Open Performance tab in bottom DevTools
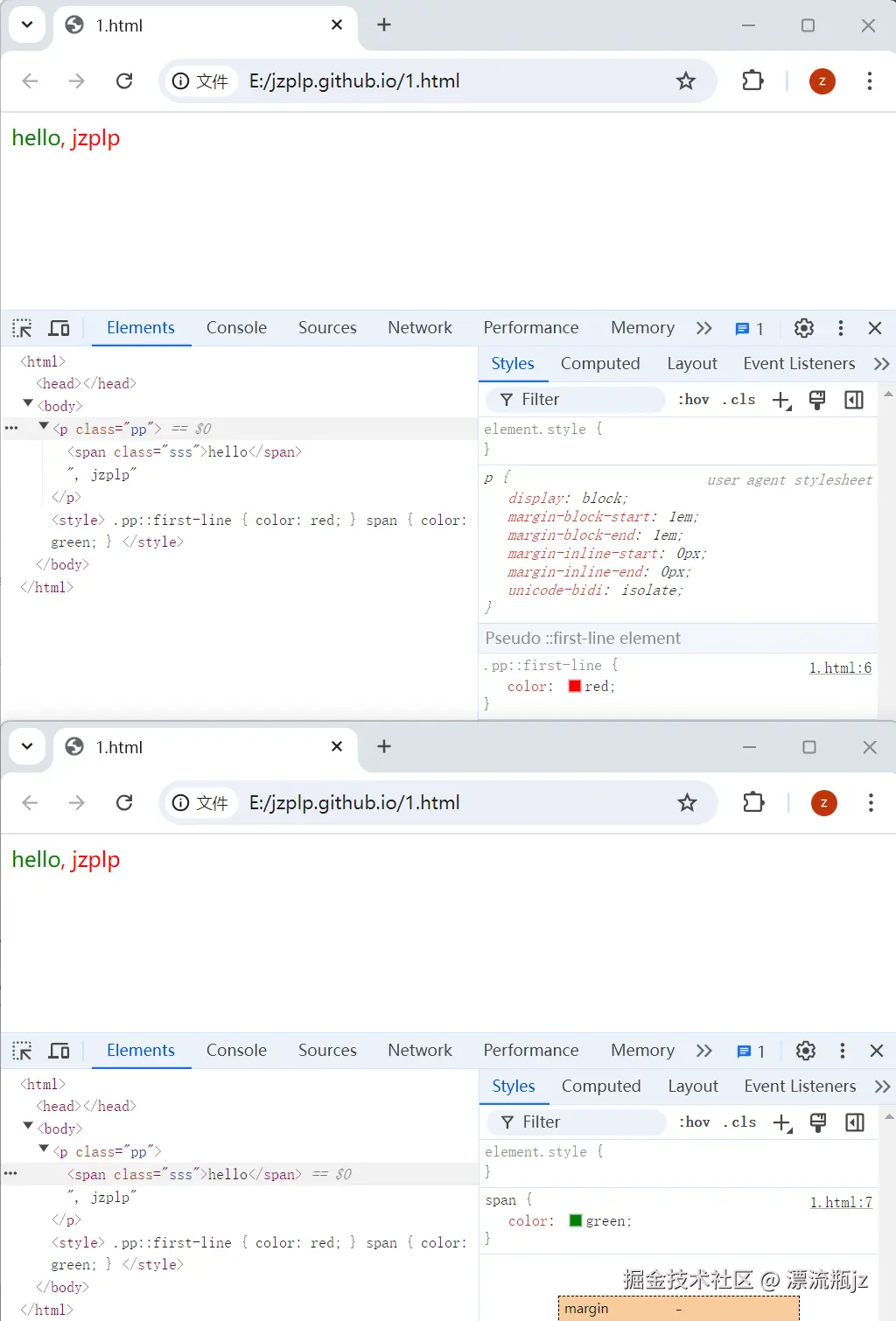Viewport: 896px width, 1321px height. (x=531, y=1051)
